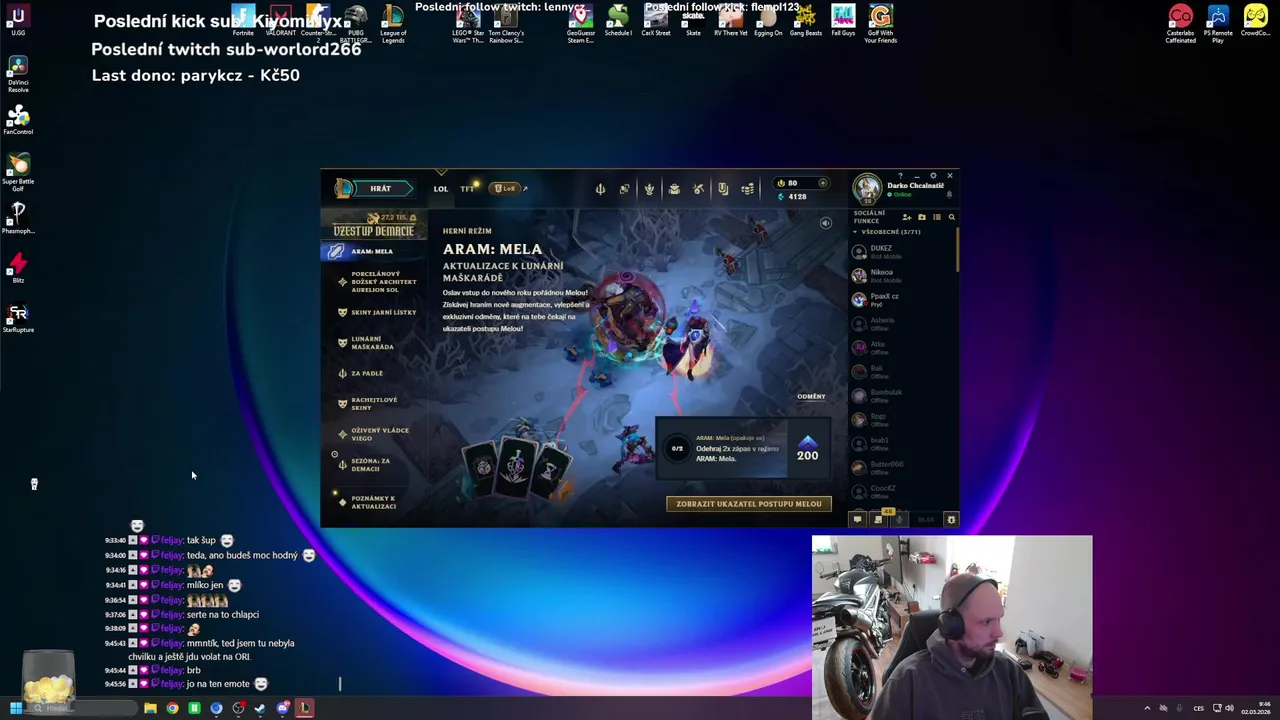Click the plus to purchase RP
Image resolution: width=1280 pixels, height=720 pixels.
click(x=823, y=183)
